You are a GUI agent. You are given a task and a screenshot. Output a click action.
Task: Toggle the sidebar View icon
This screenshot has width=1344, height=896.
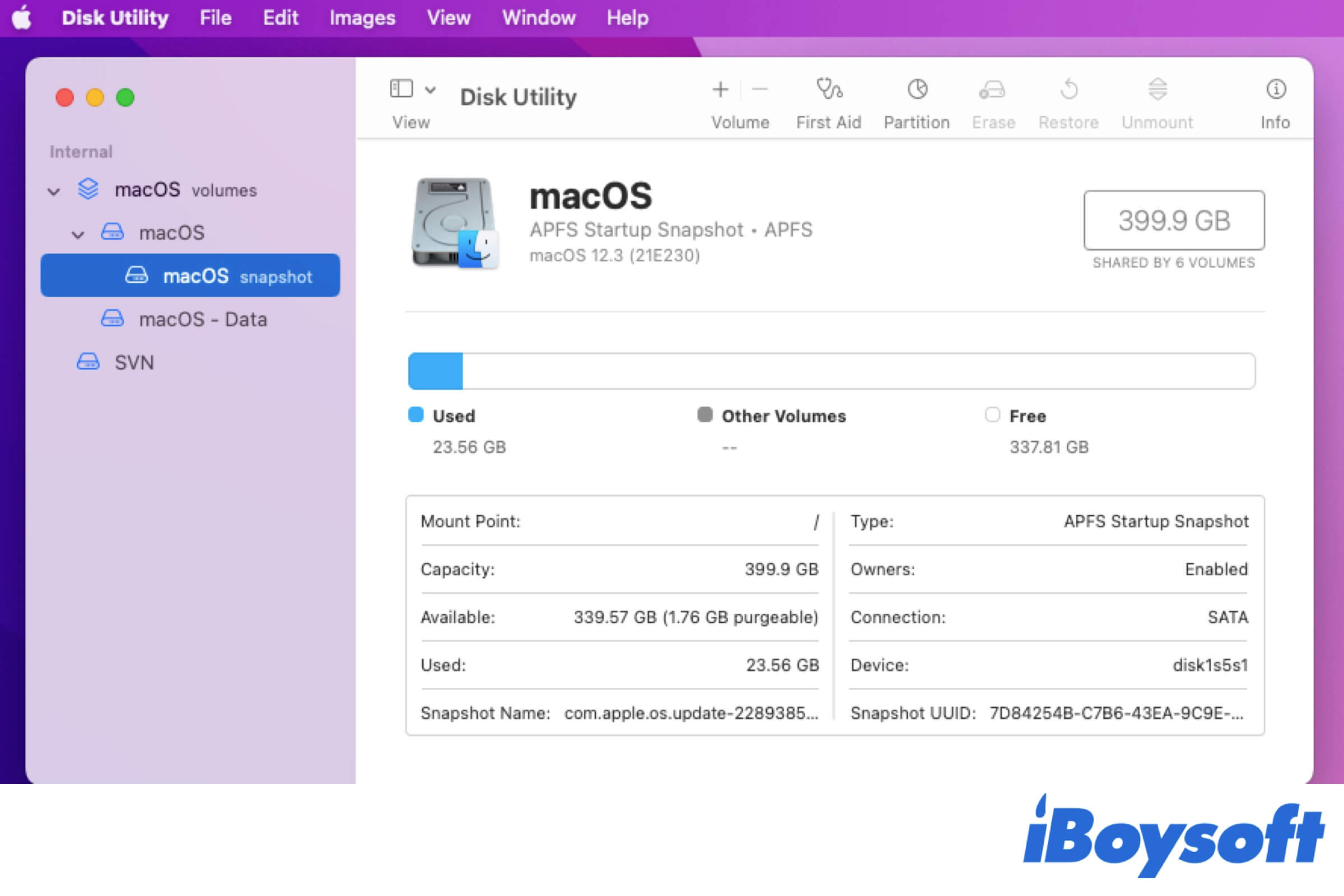point(401,89)
